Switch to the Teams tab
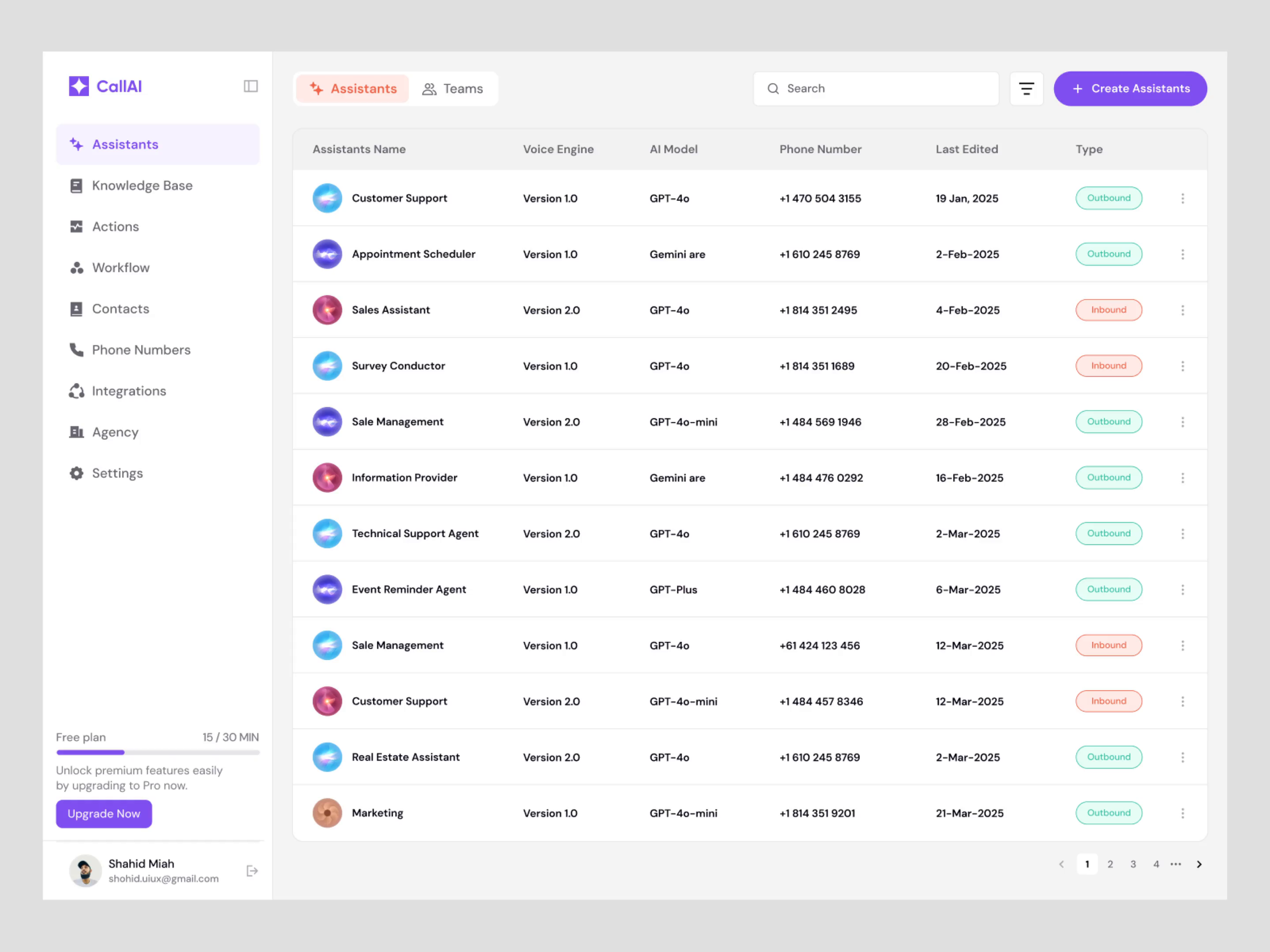The width and height of the screenshot is (1270, 952). pos(454,89)
